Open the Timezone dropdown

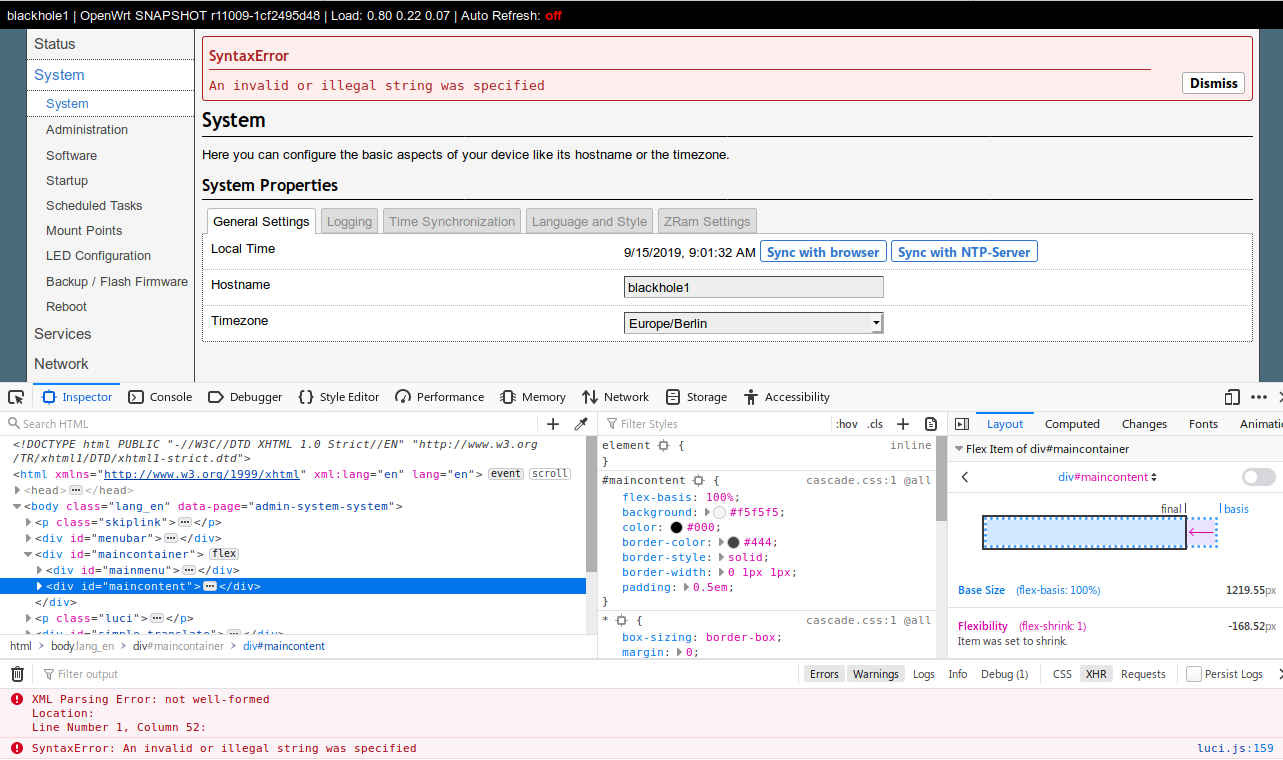point(876,322)
